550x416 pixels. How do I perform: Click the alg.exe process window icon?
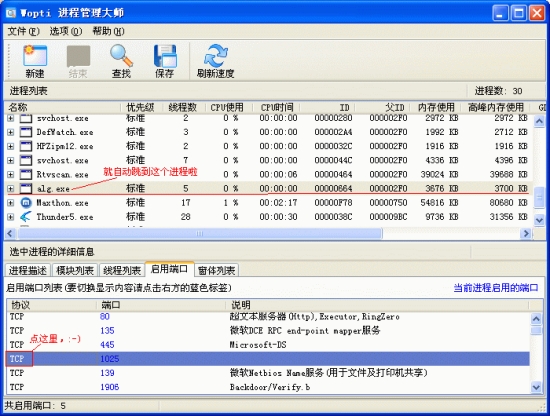26,188
